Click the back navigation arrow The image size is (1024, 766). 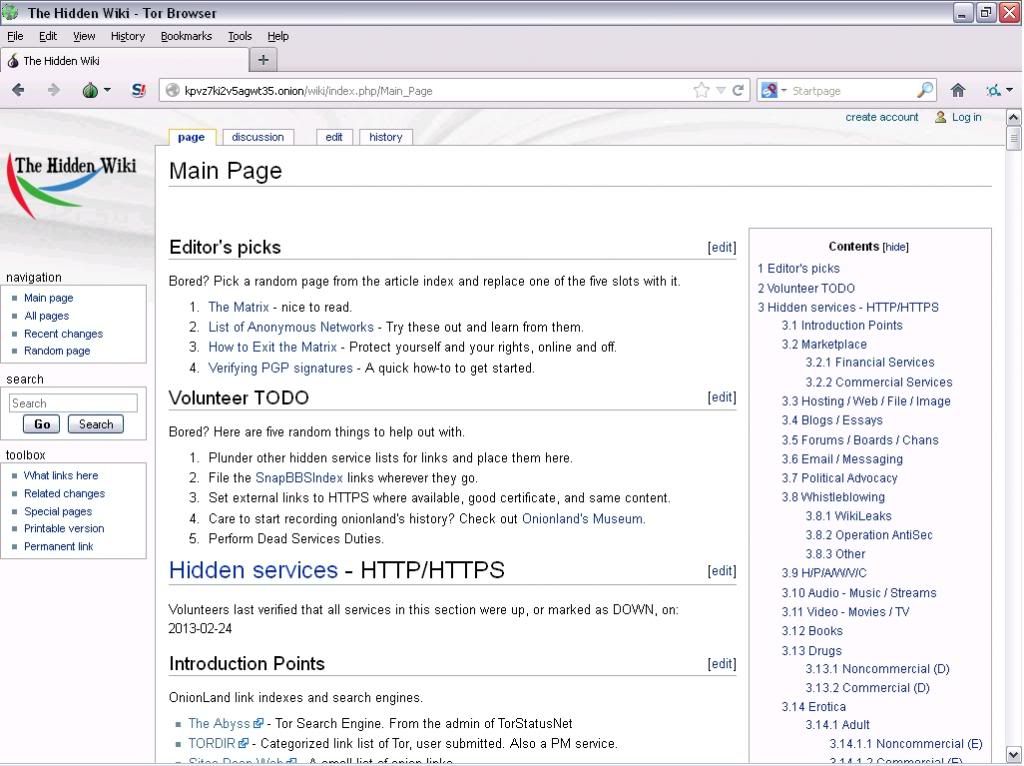(x=18, y=90)
